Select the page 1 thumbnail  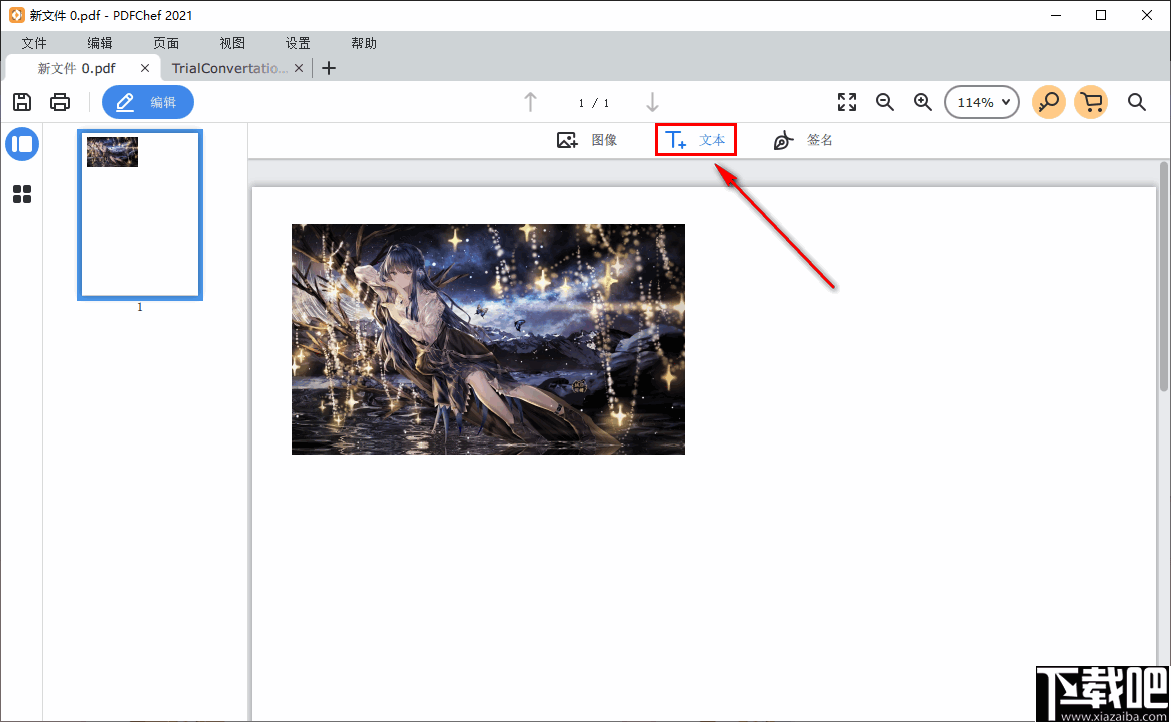point(139,214)
